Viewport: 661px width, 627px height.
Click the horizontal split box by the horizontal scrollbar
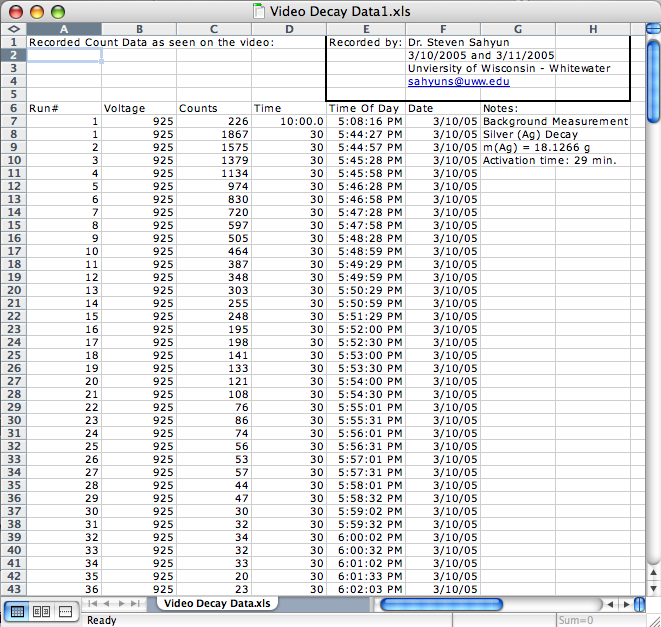[640, 604]
